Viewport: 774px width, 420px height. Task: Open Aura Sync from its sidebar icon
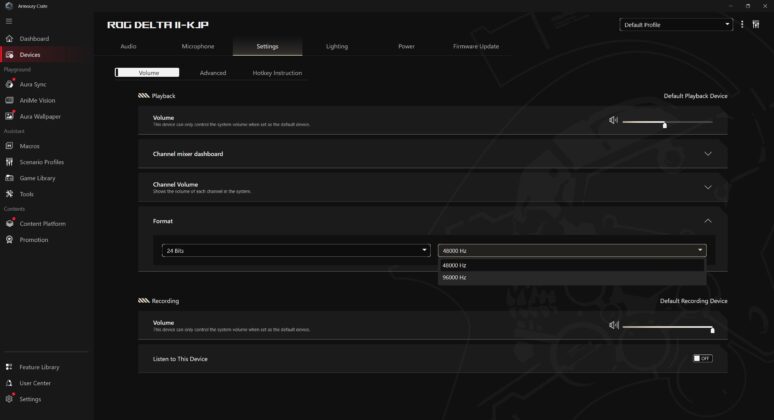(9, 84)
